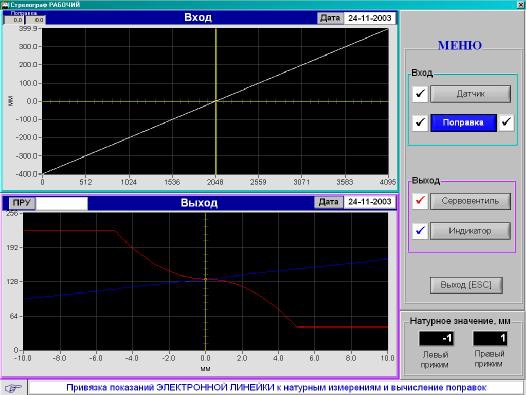
Task: Click the pointing hand icon in the status bar
Action: (13, 388)
